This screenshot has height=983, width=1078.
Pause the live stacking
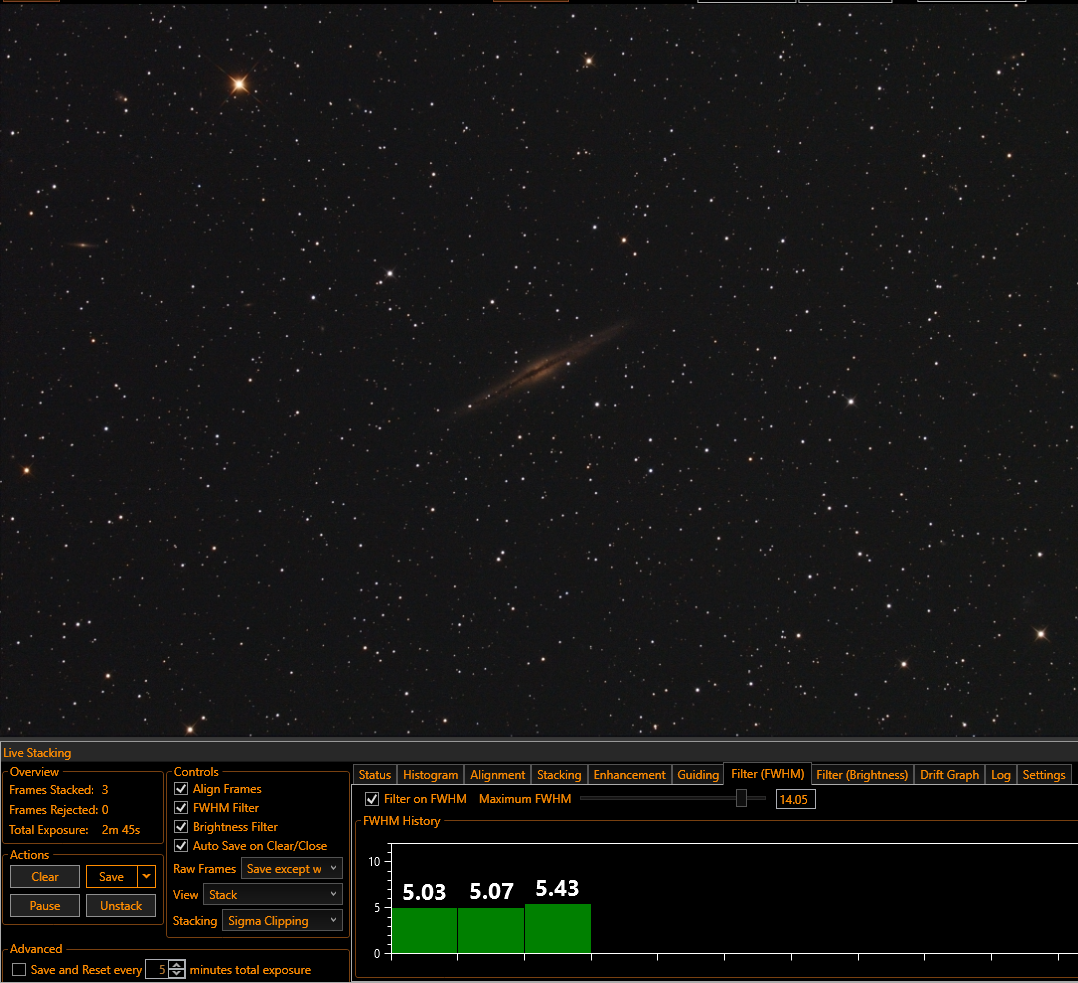[45, 905]
